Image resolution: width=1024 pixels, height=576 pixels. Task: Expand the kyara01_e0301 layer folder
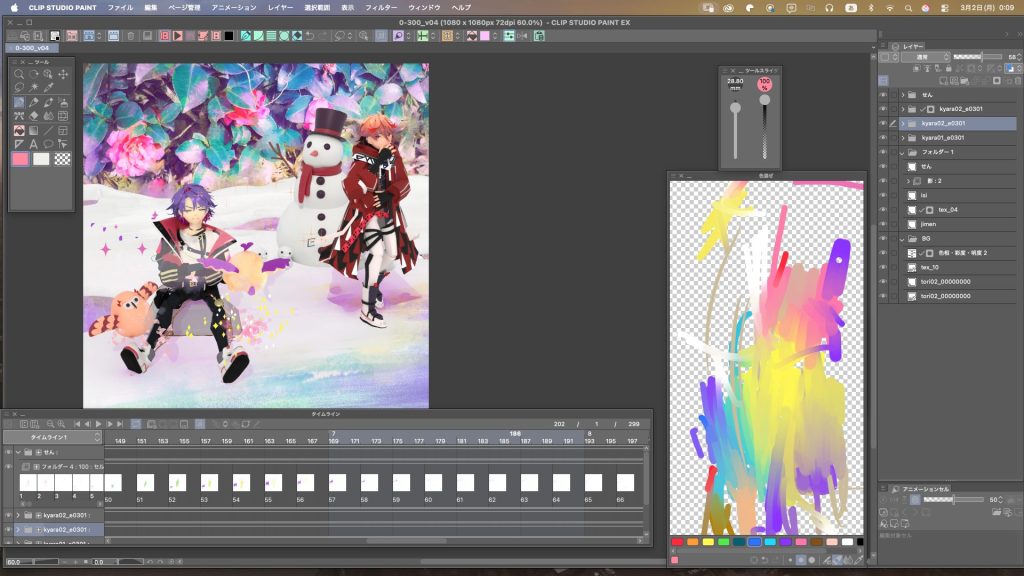[903, 137]
